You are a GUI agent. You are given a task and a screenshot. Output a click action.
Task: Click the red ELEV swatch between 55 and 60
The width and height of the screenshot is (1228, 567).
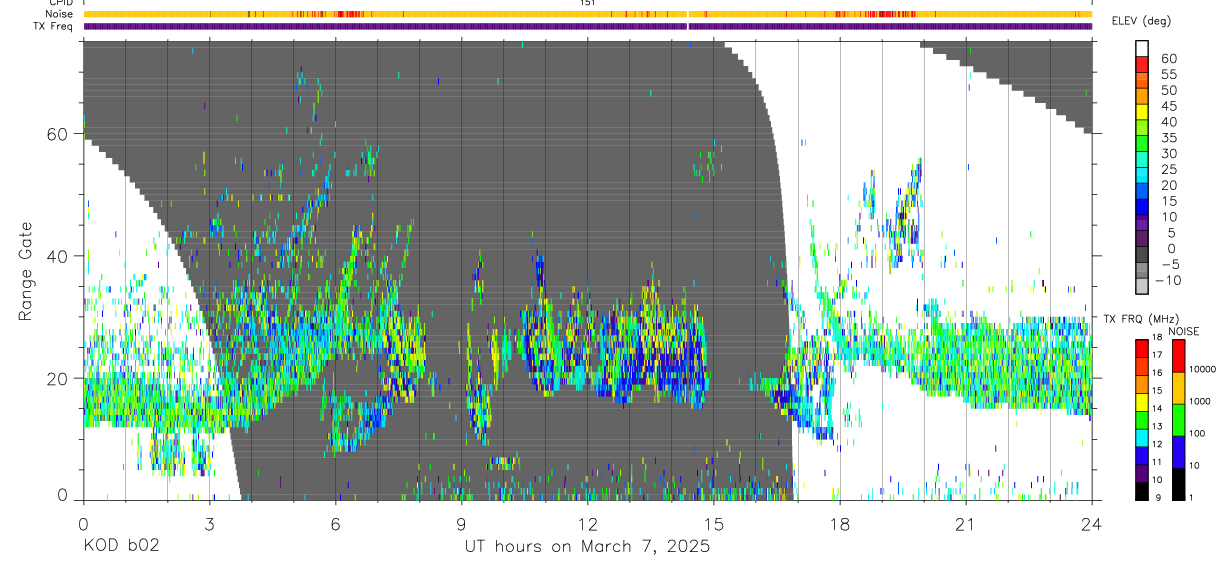(1142, 66)
